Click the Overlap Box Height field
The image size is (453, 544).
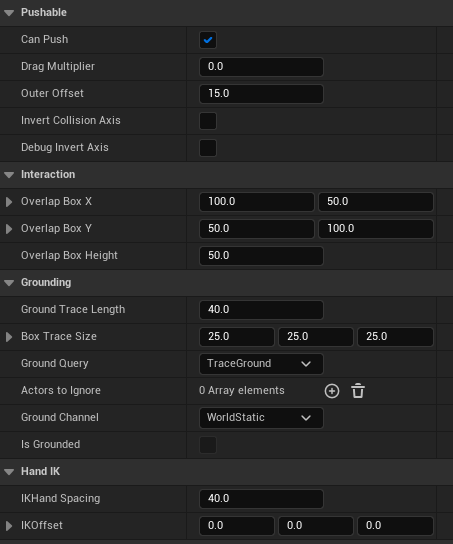pyautogui.click(x=262, y=256)
